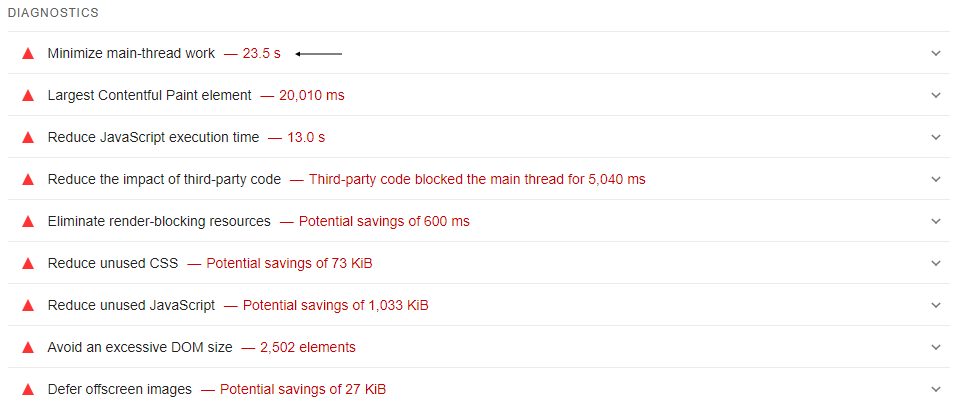Click red triangle beside Reduce unused JavaScript

[x=27, y=305]
